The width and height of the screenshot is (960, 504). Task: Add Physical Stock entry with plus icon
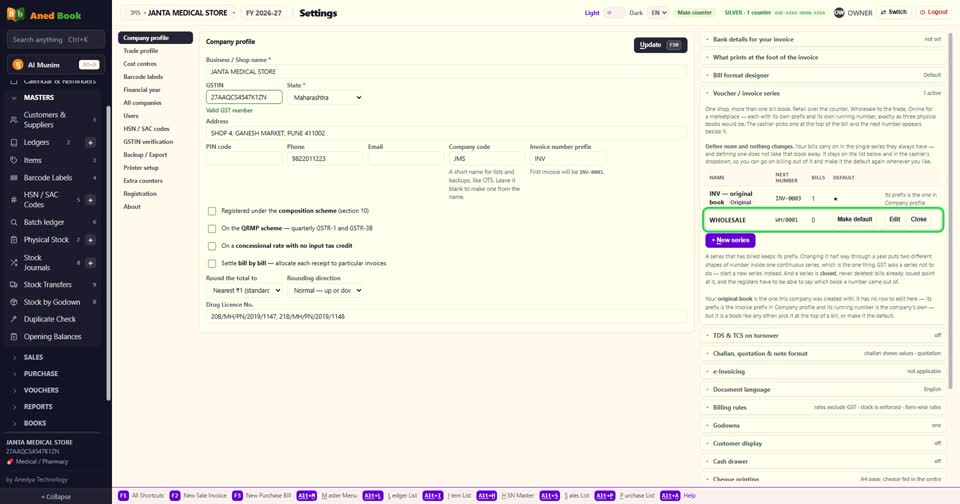pos(90,239)
